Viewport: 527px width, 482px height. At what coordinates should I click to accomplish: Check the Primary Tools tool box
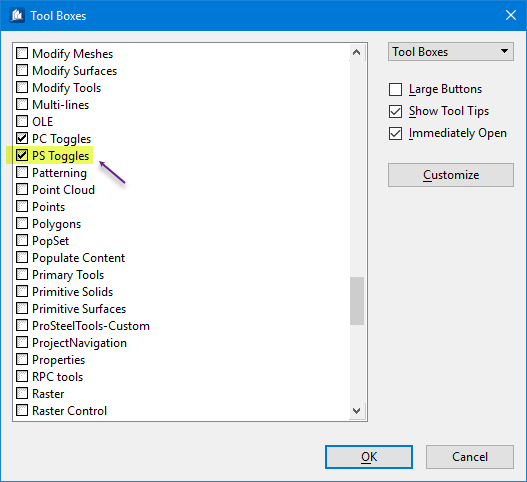point(22,274)
